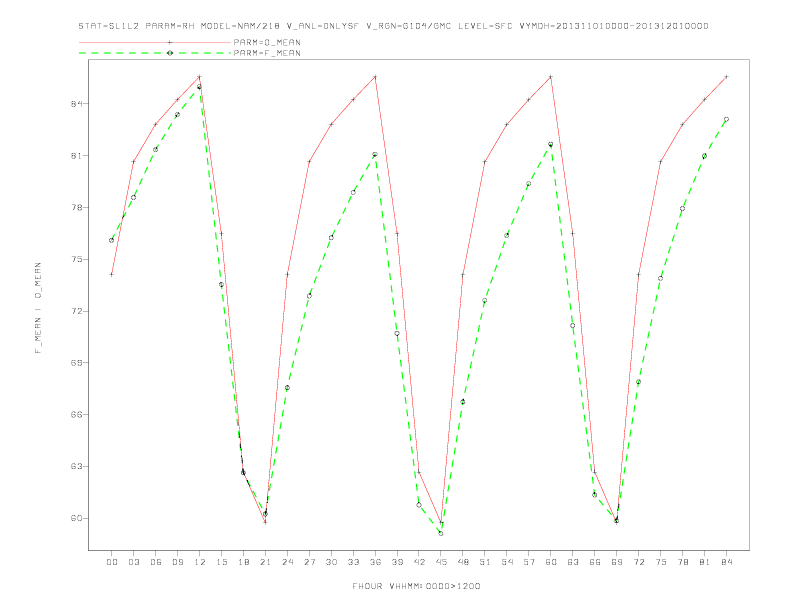Click x-axis tick label 51
The height and width of the screenshot is (612, 792).
(485, 562)
